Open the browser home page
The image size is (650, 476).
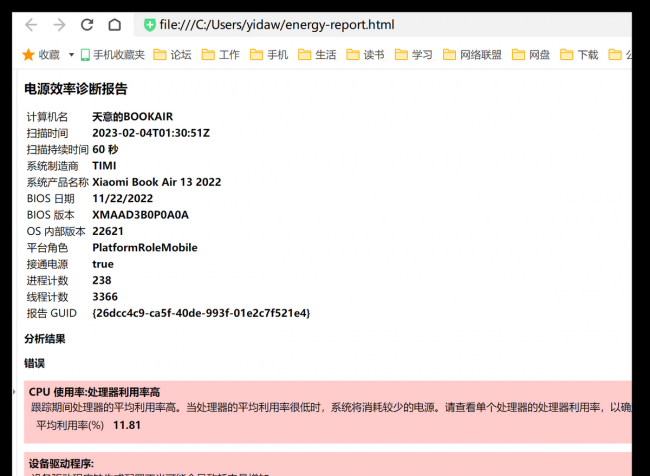coord(115,25)
